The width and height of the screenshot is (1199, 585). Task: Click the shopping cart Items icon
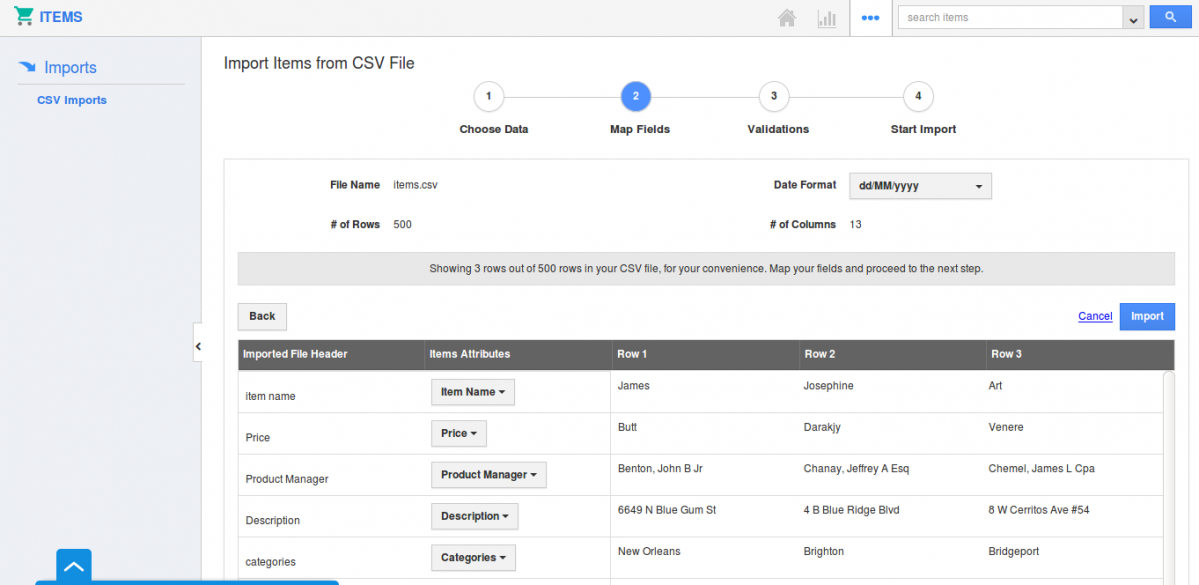click(24, 17)
